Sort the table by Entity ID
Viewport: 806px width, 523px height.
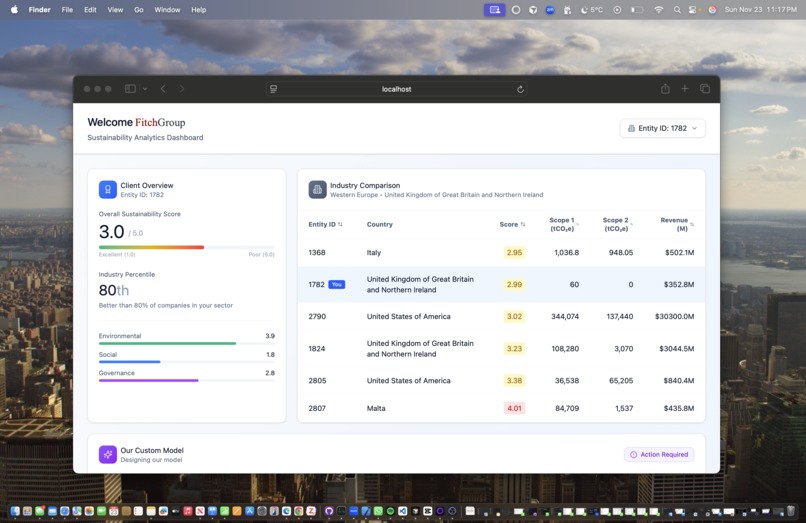pyautogui.click(x=325, y=224)
